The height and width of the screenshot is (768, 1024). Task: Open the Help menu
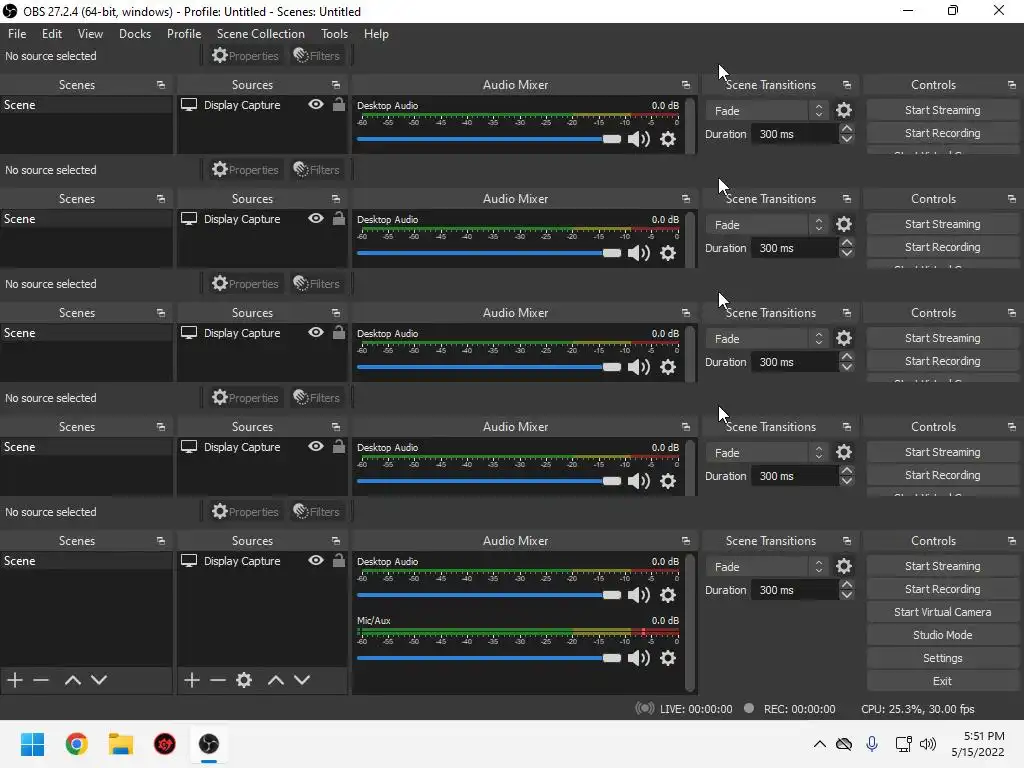(376, 34)
